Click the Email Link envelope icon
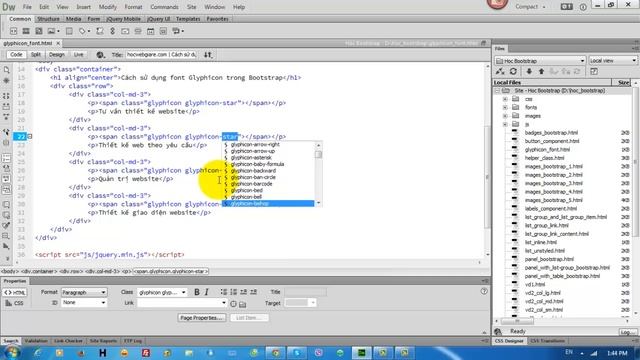This screenshot has width=640, height=360. coord(125,31)
